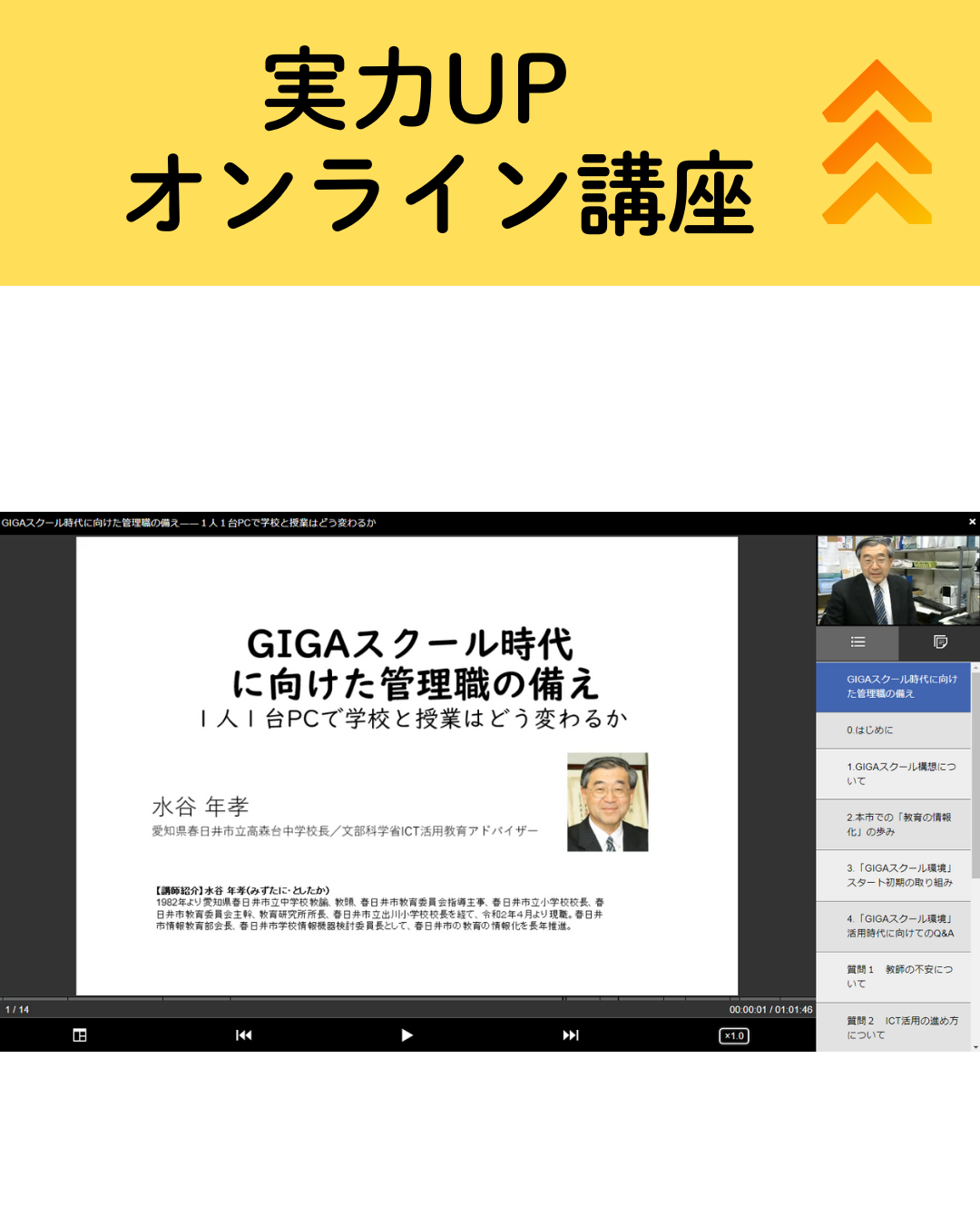980x1225 pixels.
Task: Switch to the chapter list tab
Action: pos(857,642)
